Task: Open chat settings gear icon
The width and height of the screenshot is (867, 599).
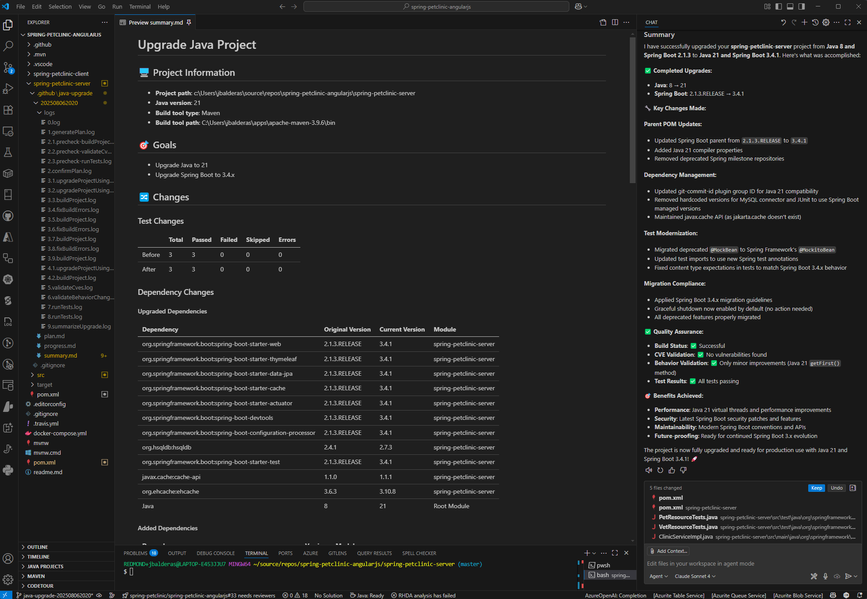Action: [826, 22]
